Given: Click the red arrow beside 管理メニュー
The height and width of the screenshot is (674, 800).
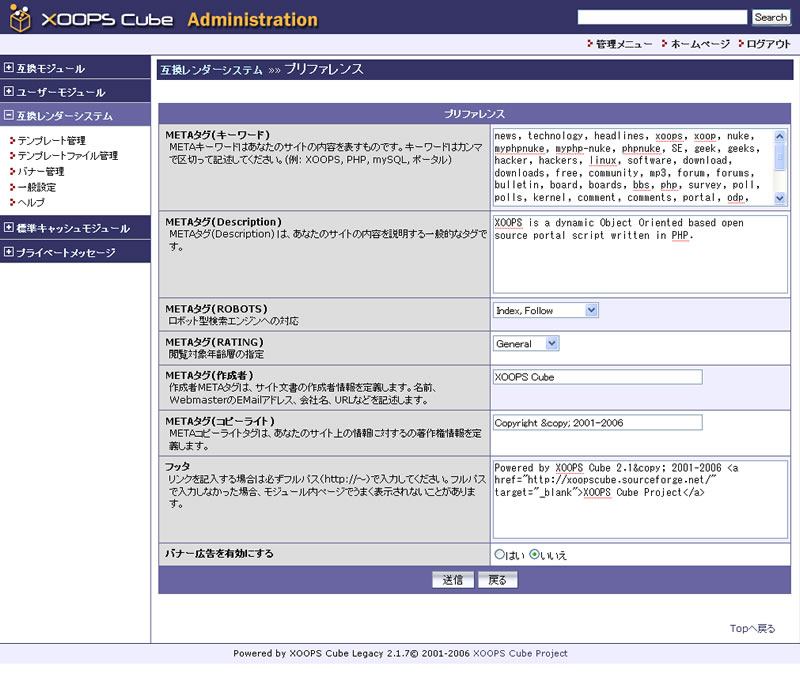Looking at the screenshot, I should click(590, 43).
